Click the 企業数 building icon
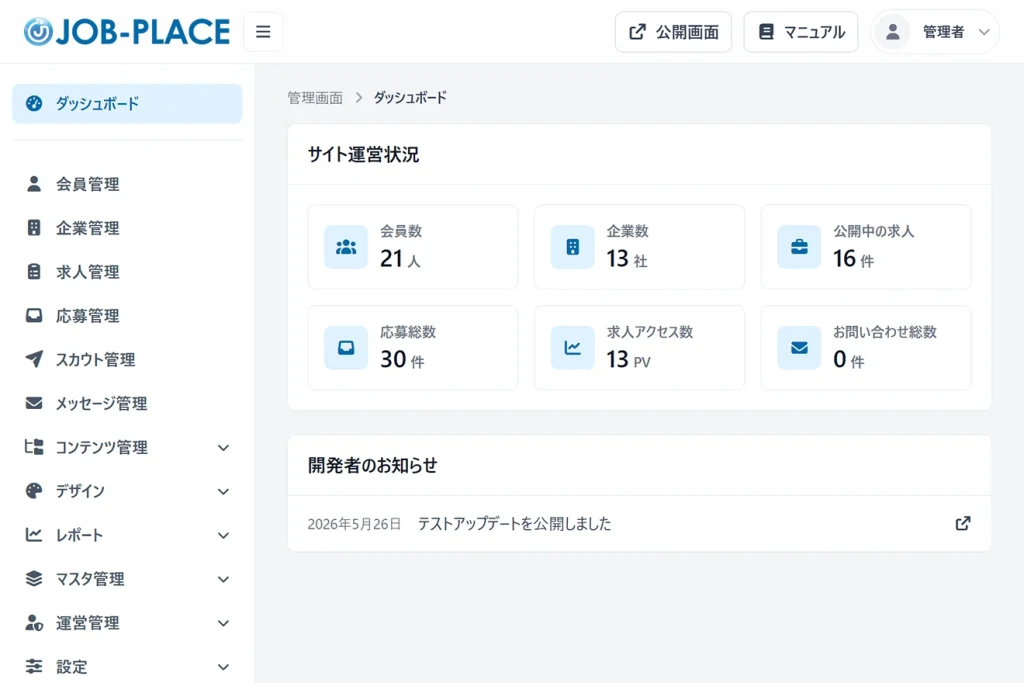1024x683 pixels. pos(573,247)
